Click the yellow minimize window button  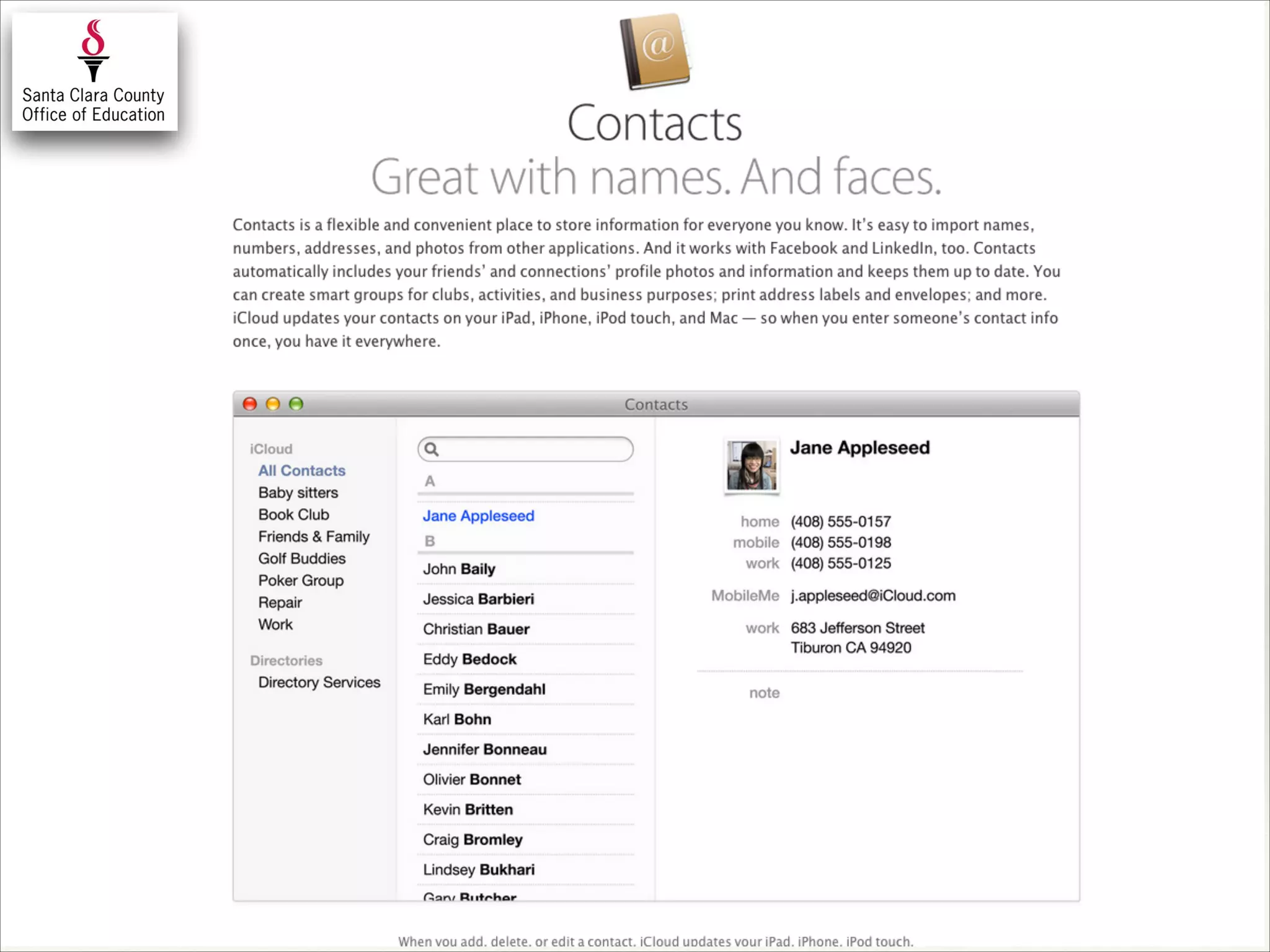[x=273, y=404]
